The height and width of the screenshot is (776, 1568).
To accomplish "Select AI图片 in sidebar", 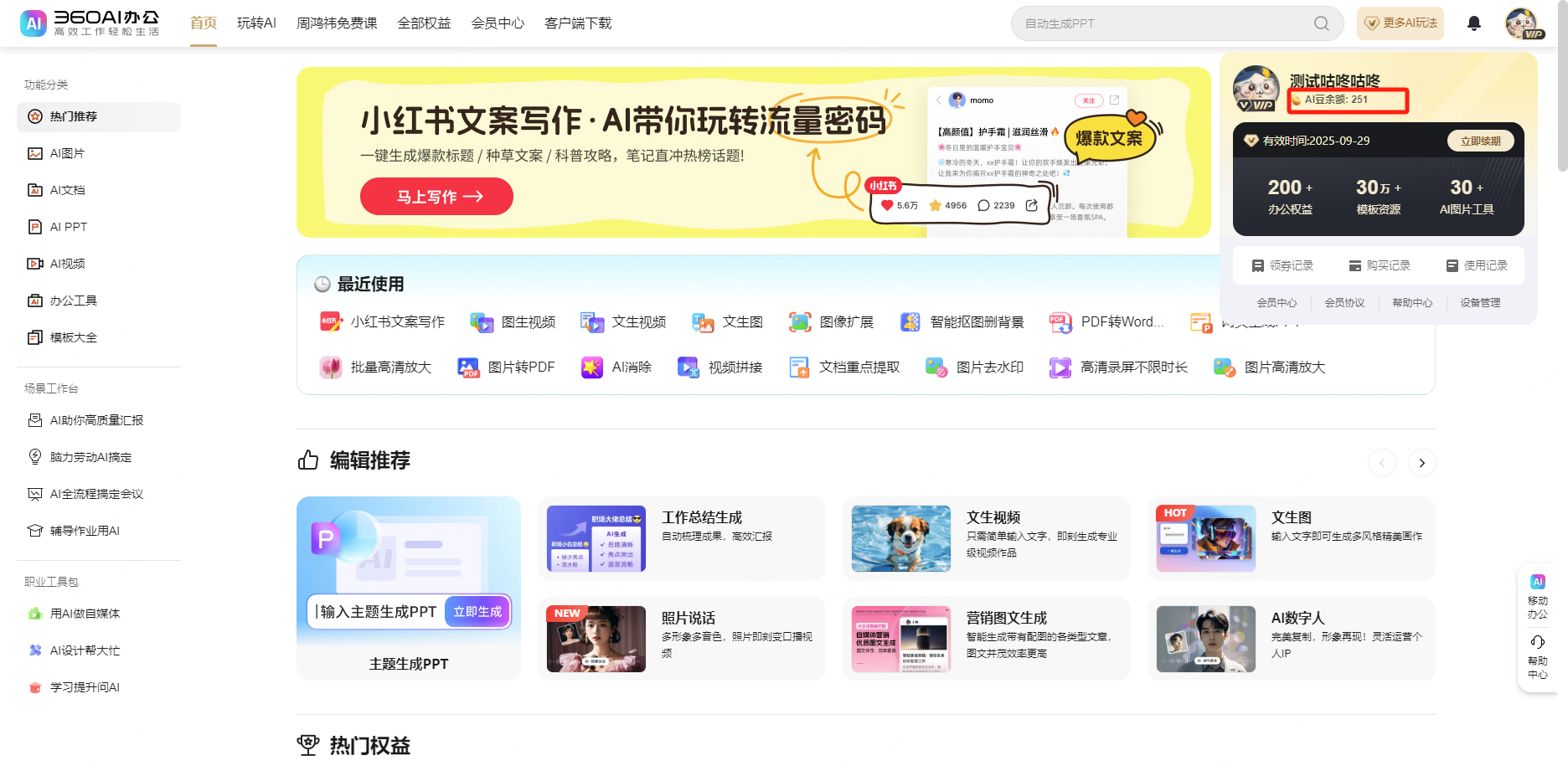I will tap(99, 153).
